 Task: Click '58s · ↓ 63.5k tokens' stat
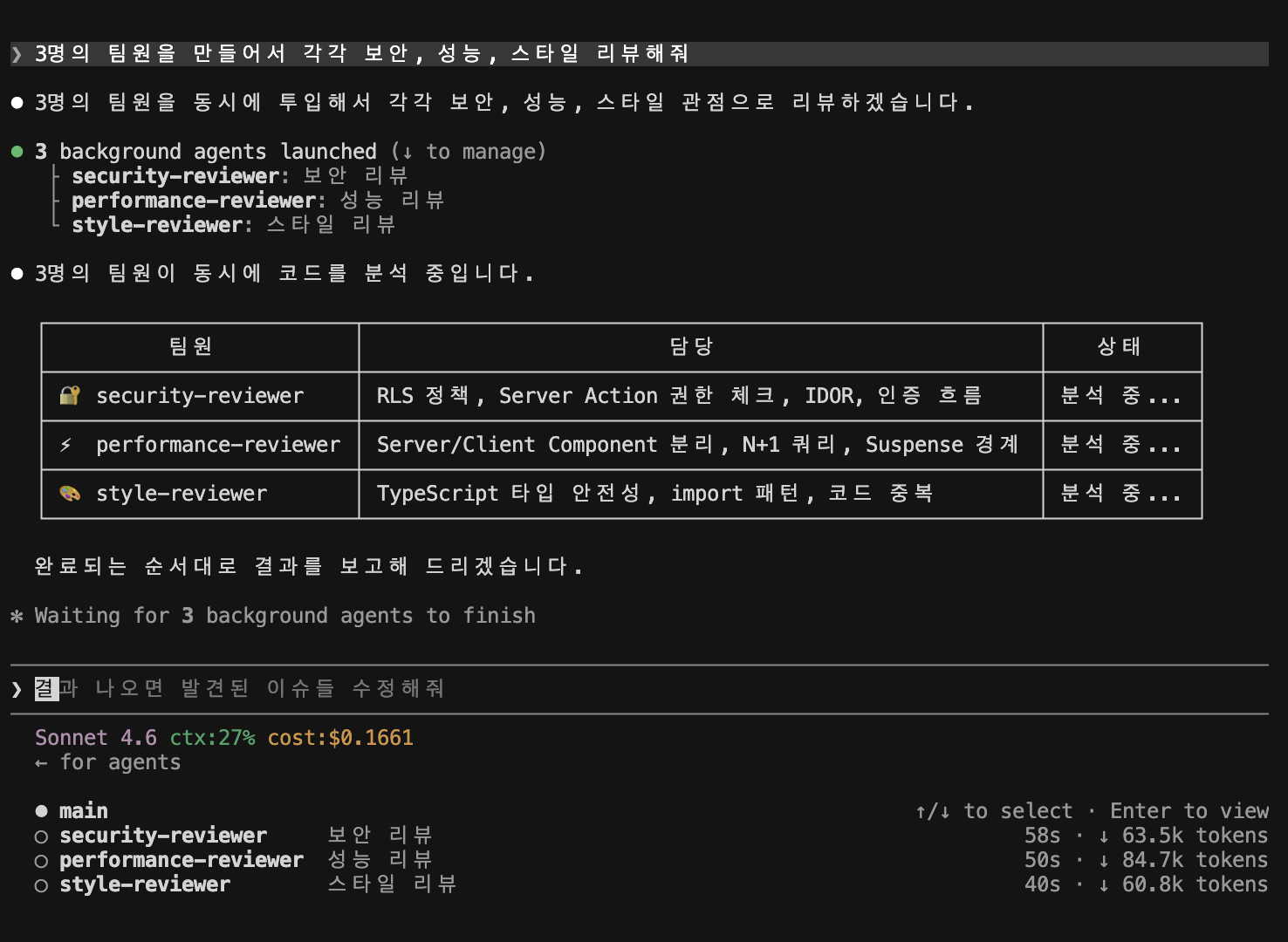1147,836
